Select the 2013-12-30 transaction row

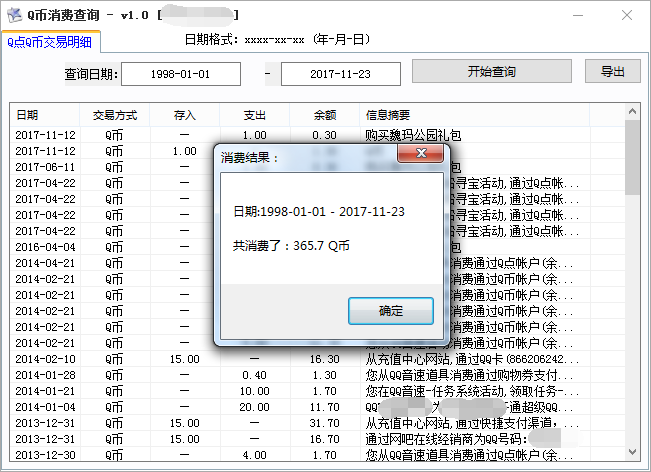click(318, 455)
